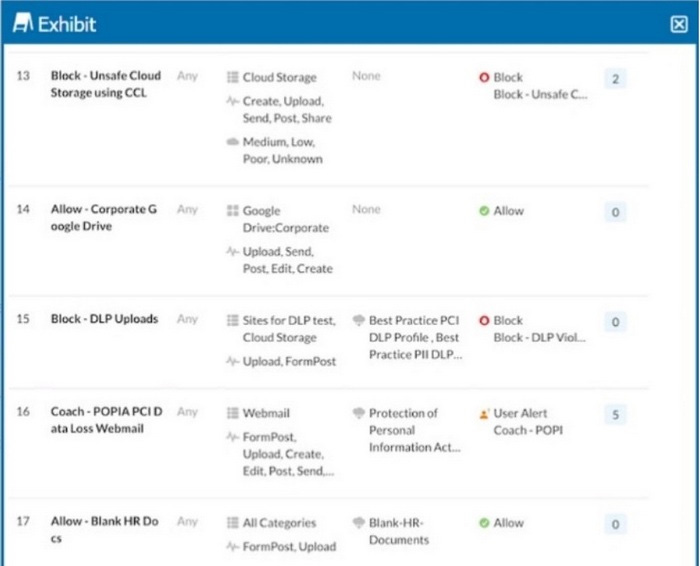Click the rule number 13
This screenshot has height=566, width=700.
coord(23,76)
